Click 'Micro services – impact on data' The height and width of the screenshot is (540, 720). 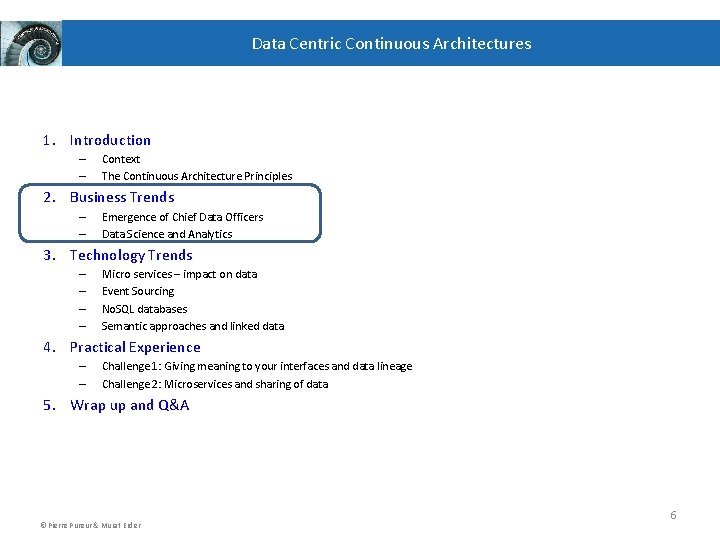click(180, 274)
